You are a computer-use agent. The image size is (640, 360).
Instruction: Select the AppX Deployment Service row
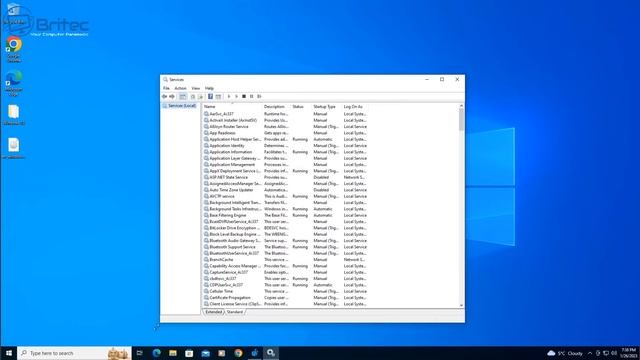[285, 171]
